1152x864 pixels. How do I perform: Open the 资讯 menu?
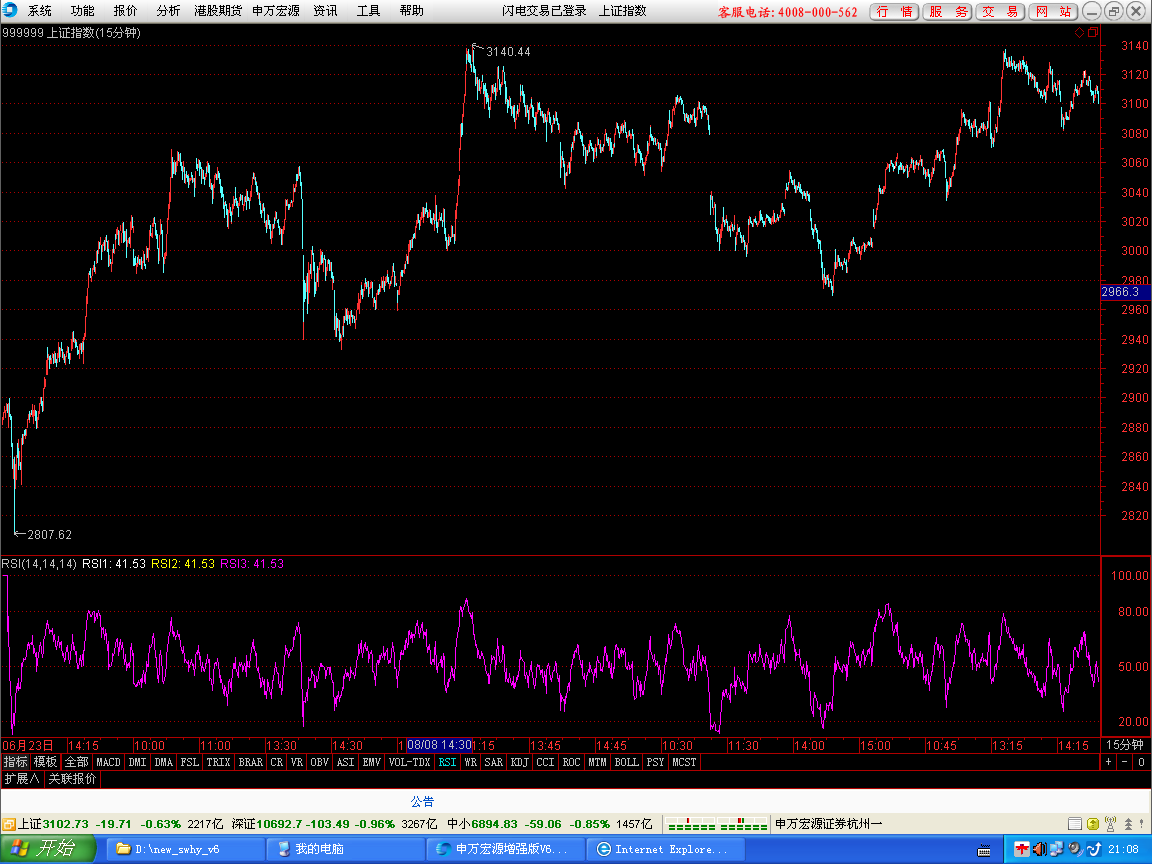[x=325, y=11]
